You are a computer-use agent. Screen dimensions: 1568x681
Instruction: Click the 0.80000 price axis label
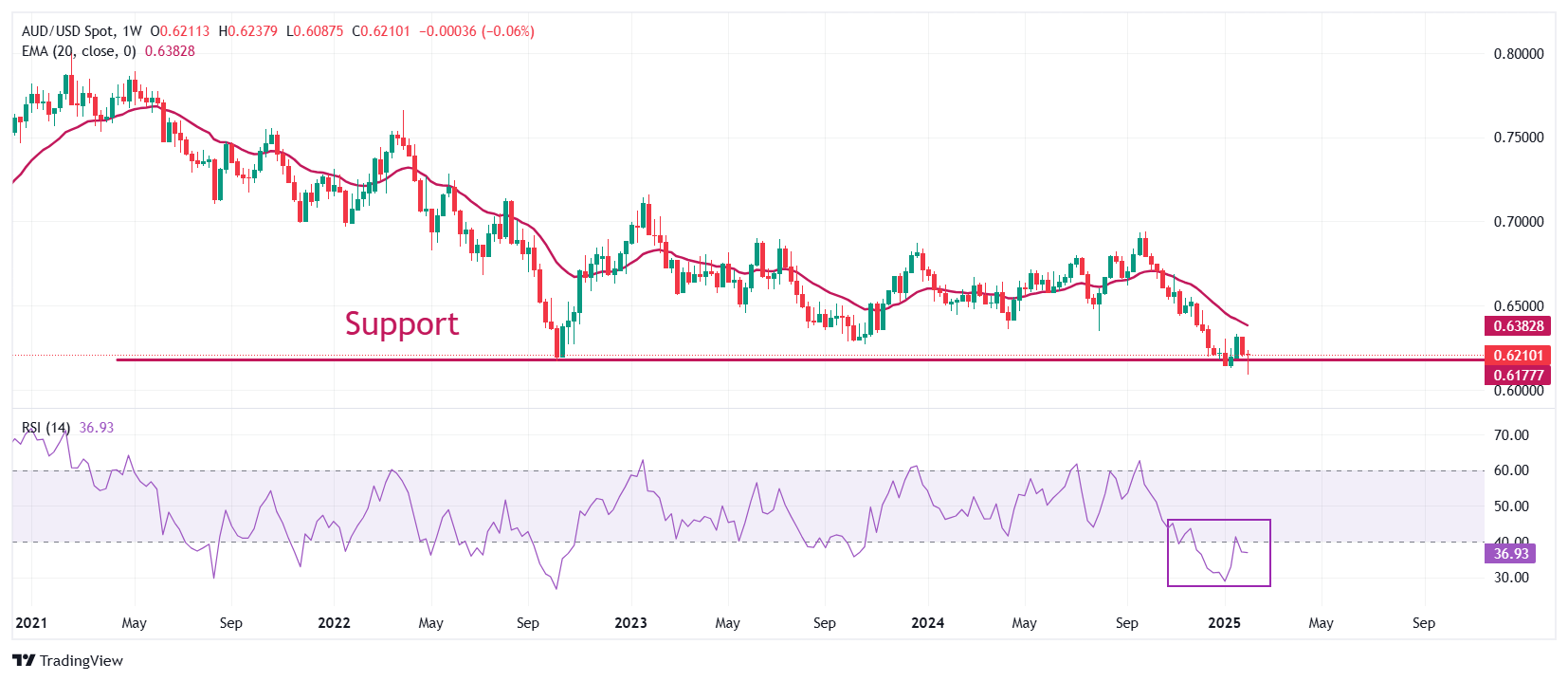point(1518,54)
